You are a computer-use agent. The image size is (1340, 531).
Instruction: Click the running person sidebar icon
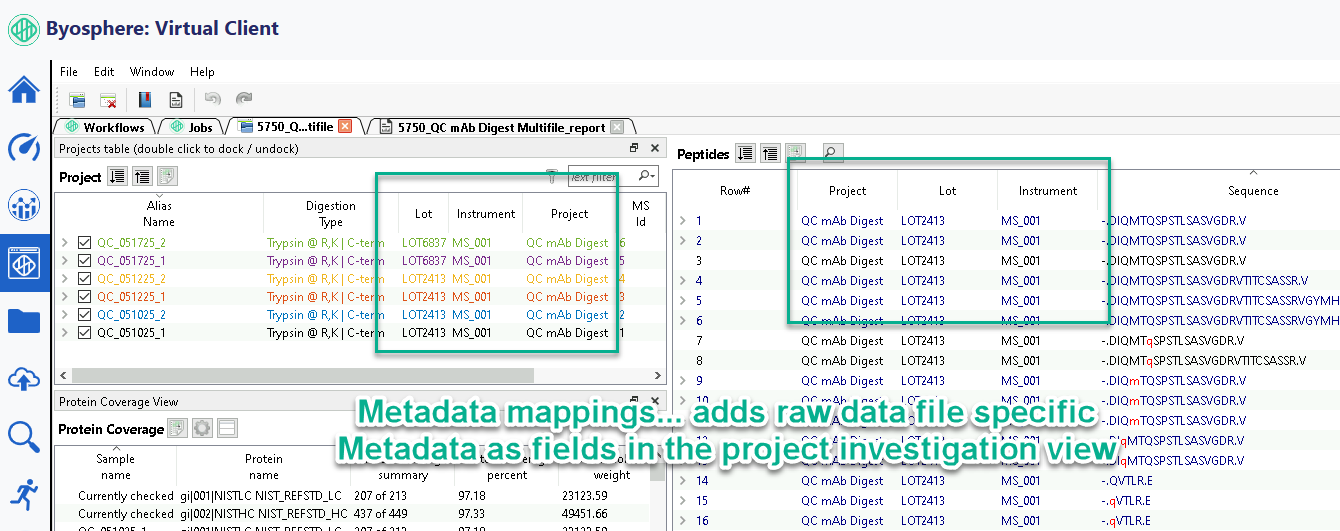tap(24, 494)
